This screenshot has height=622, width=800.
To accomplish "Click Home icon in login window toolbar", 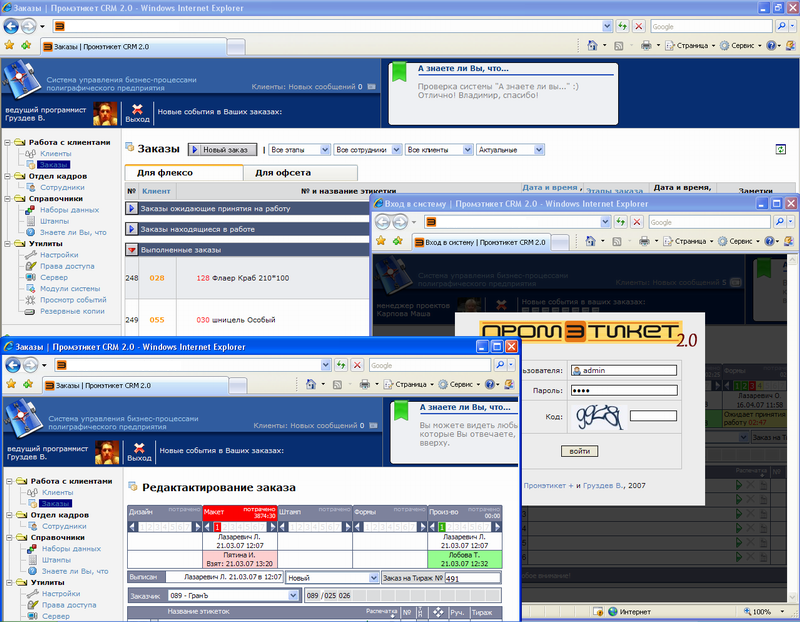I will click(590, 241).
